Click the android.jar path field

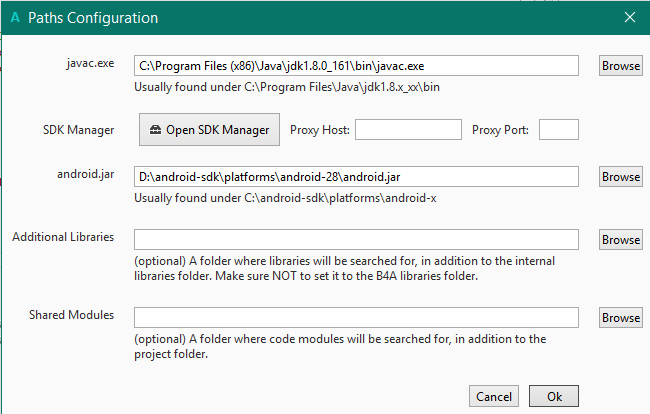point(356,177)
